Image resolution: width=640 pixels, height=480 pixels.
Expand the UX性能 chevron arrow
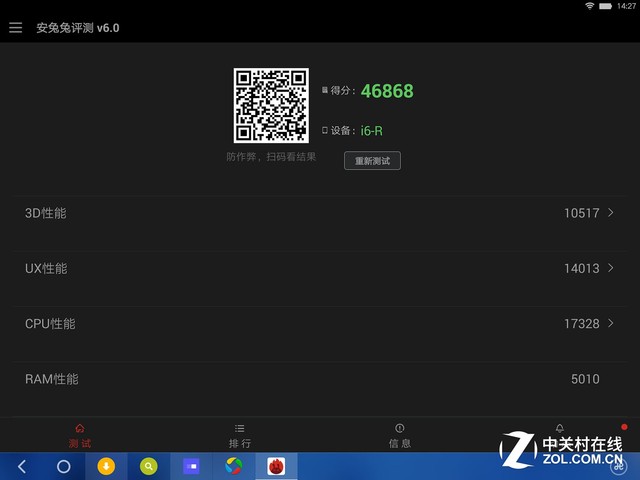611,268
